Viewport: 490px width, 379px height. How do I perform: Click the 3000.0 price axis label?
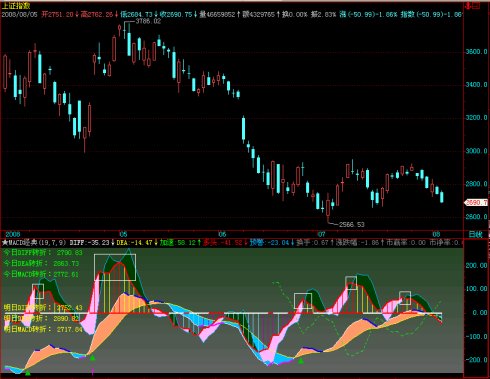point(476,151)
